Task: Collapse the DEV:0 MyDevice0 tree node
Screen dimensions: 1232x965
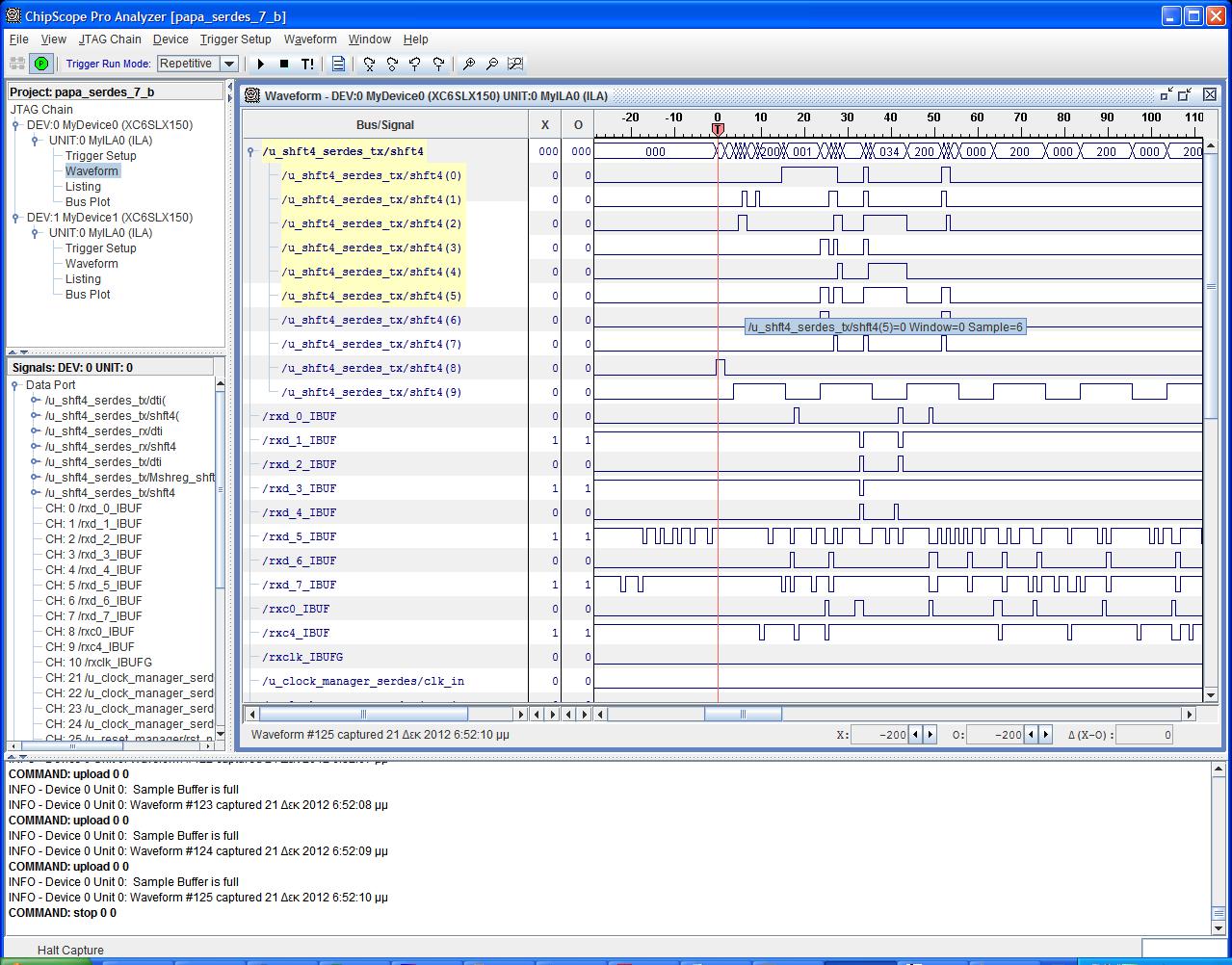Action: (16, 125)
